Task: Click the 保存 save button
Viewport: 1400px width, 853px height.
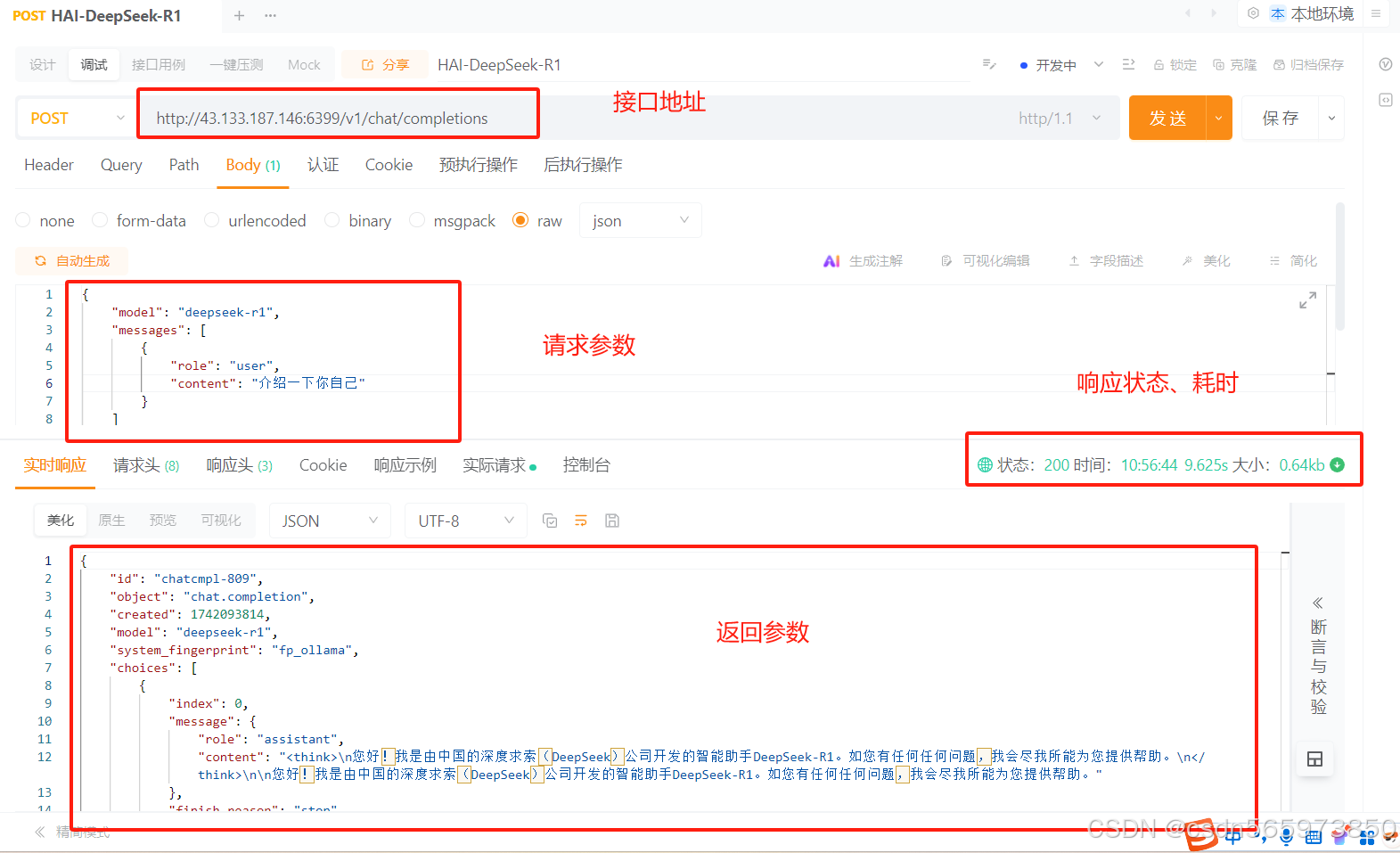Action: pyautogui.click(x=1280, y=119)
